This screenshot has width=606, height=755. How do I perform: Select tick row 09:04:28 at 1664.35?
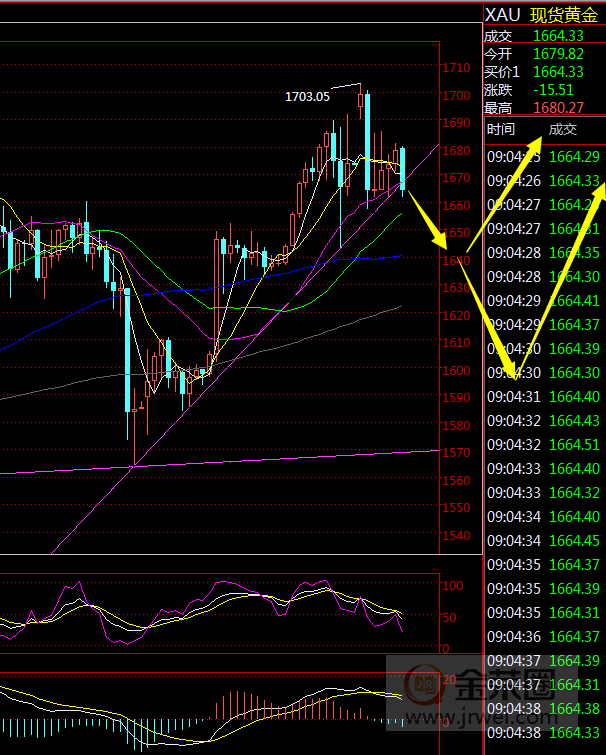coord(544,253)
